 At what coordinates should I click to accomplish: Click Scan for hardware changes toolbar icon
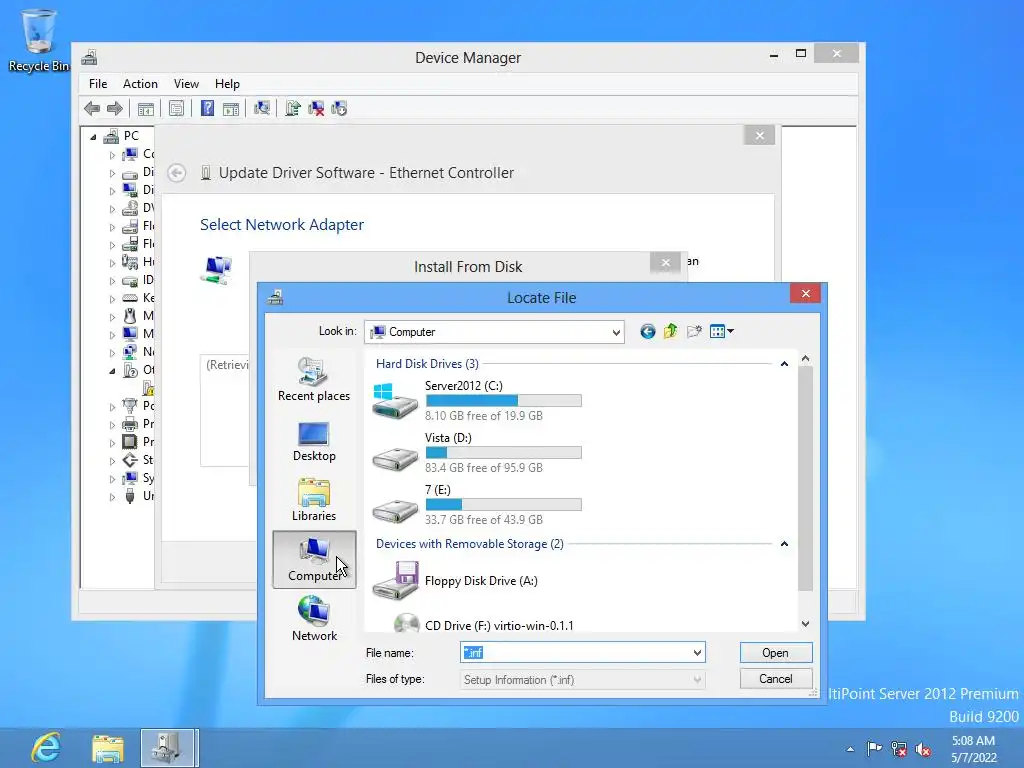(262, 108)
